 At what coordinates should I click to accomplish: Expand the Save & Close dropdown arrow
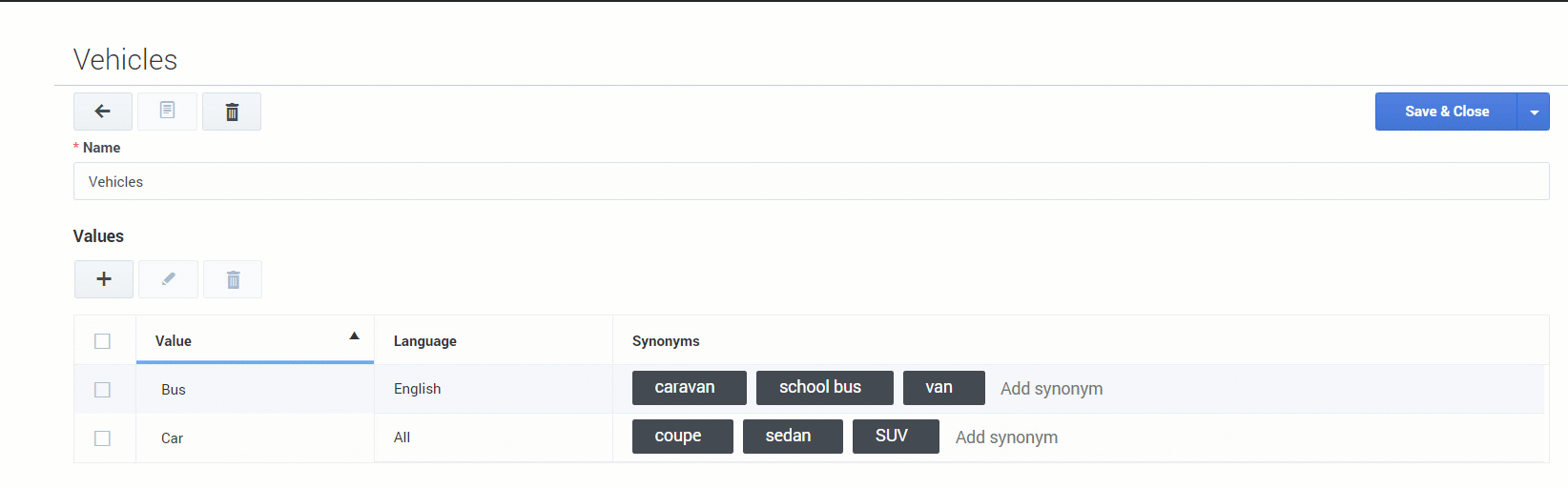pyautogui.click(x=1534, y=112)
